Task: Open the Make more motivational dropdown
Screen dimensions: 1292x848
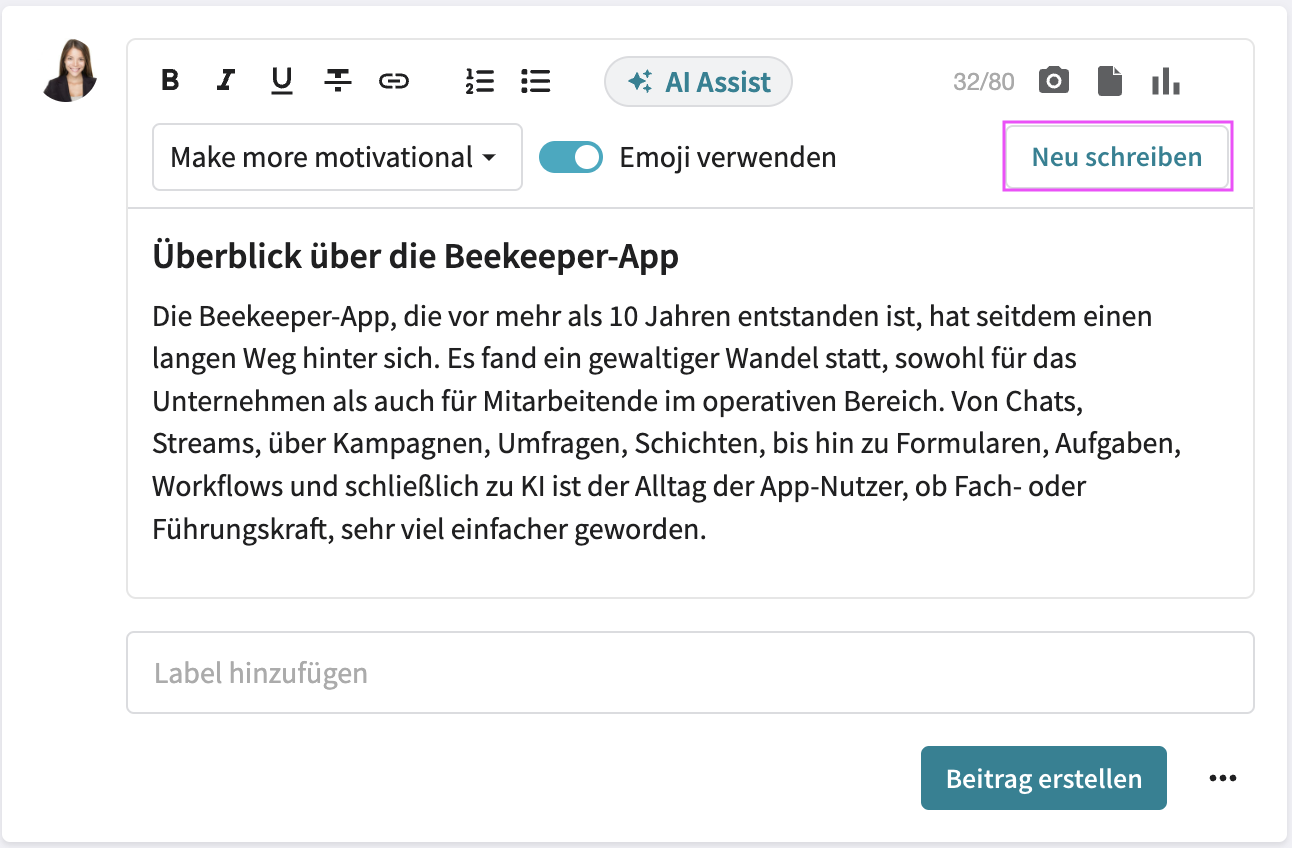Action: (337, 157)
